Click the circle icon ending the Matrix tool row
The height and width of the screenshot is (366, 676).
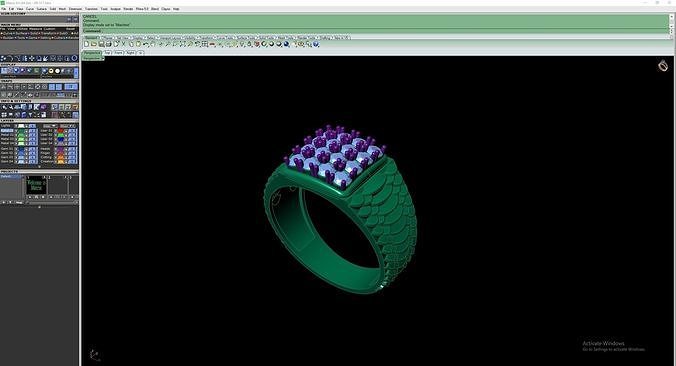pyautogui.click(x=74, y=58)
